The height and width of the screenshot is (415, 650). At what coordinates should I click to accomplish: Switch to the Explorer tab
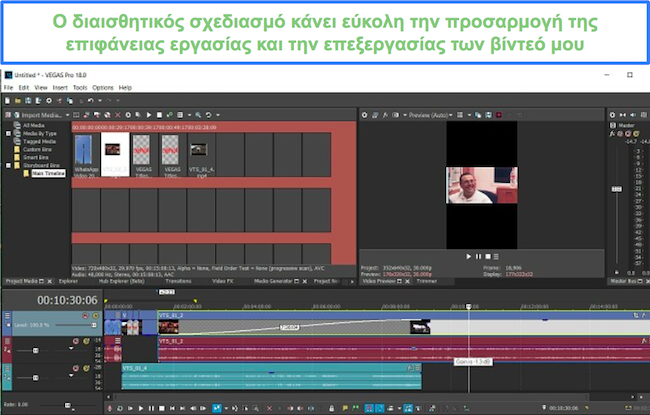pos(68,281)
